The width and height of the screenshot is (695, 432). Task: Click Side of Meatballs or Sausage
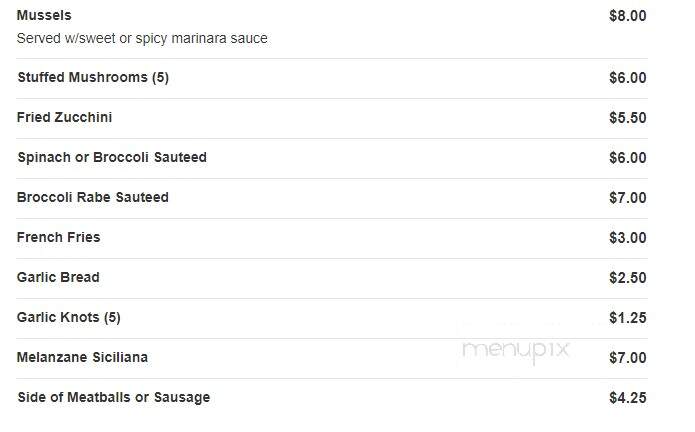point(113,397)
